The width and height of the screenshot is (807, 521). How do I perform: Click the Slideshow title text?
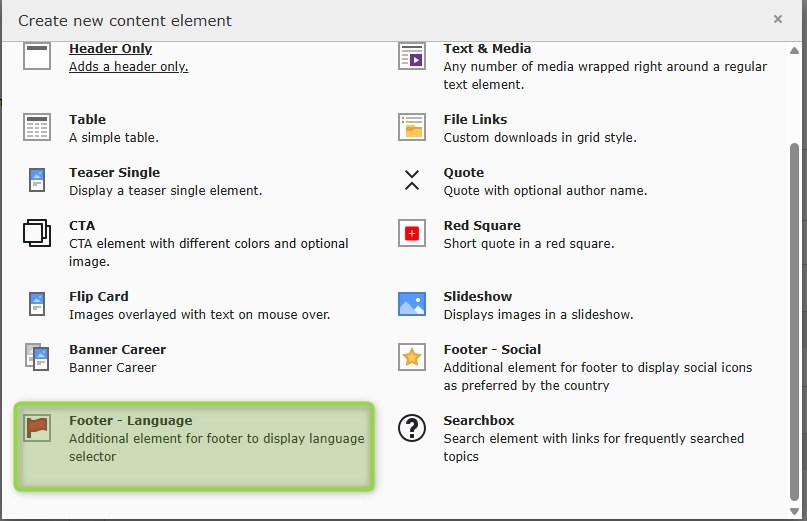click(x=477, y=296)
